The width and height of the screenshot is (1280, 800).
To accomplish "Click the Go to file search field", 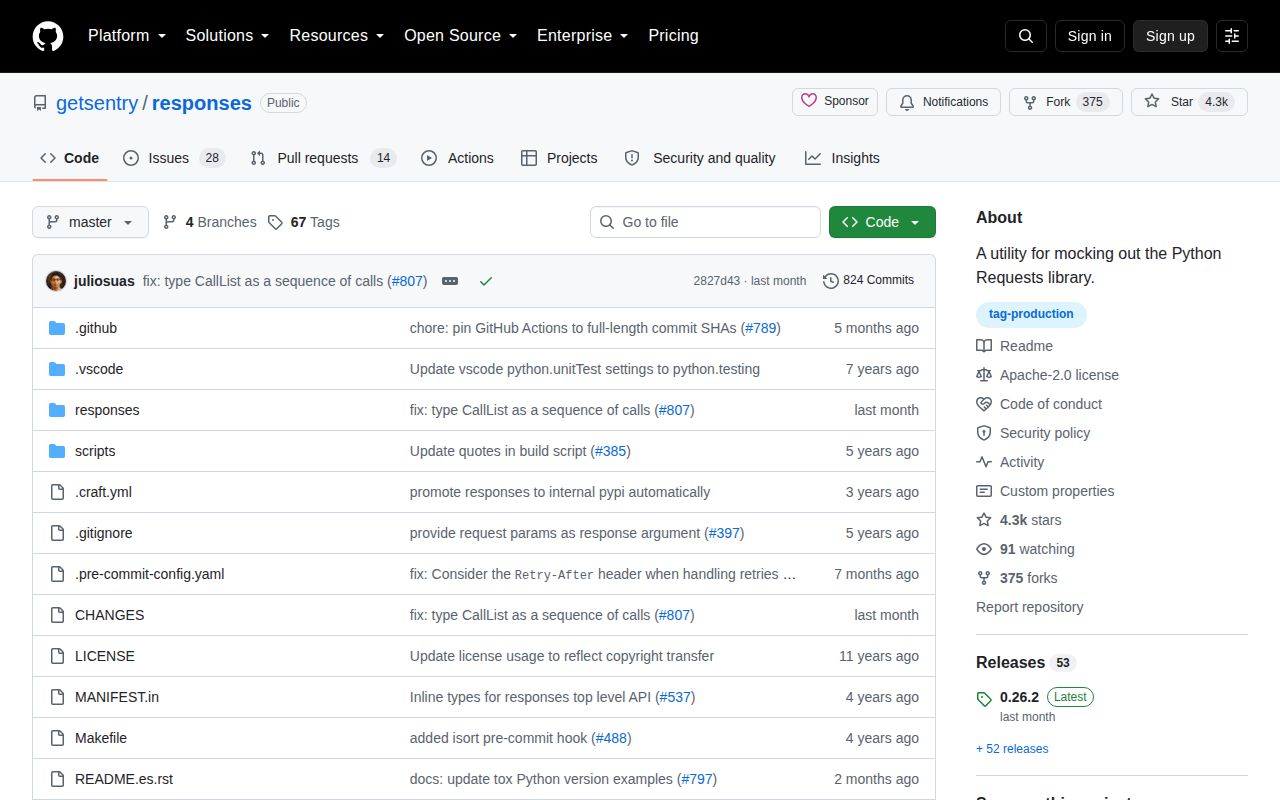I will click(705, 222).
